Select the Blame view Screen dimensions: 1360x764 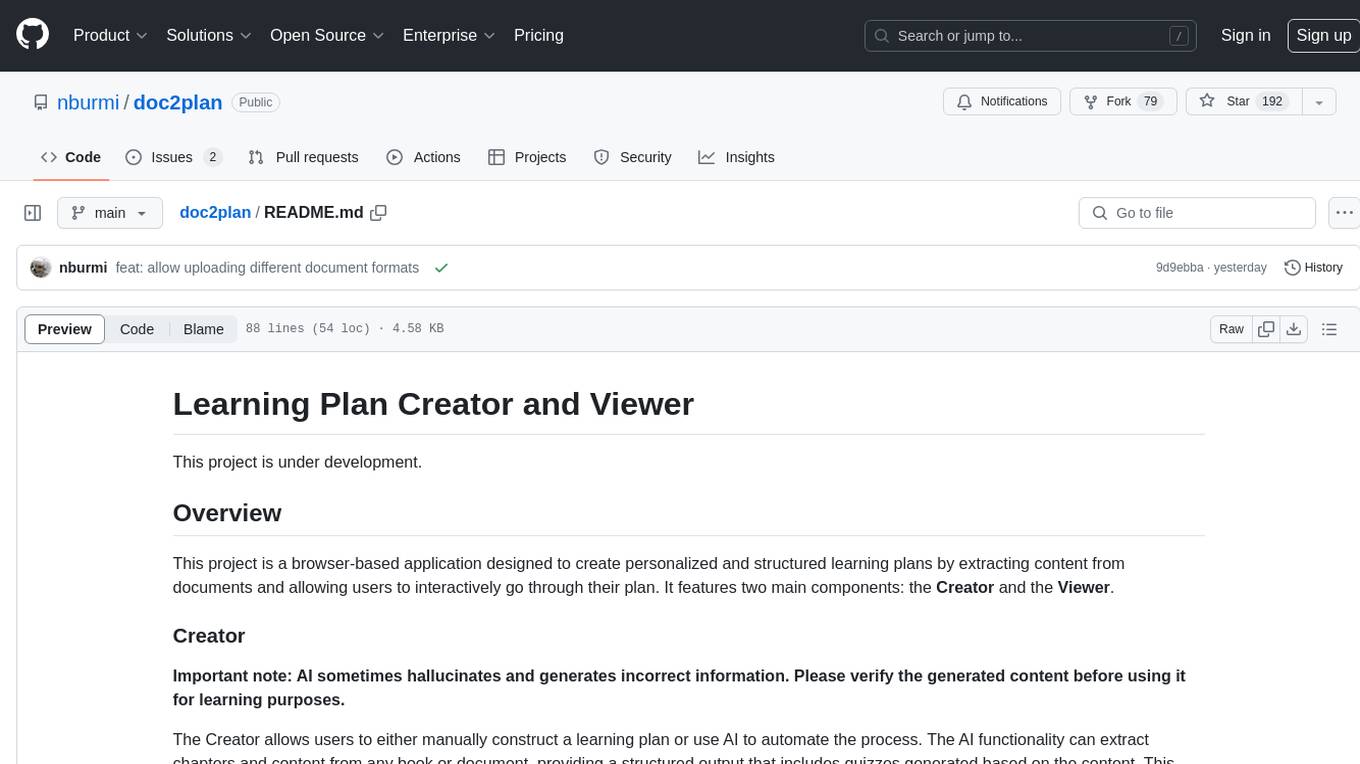click(204, 329)
